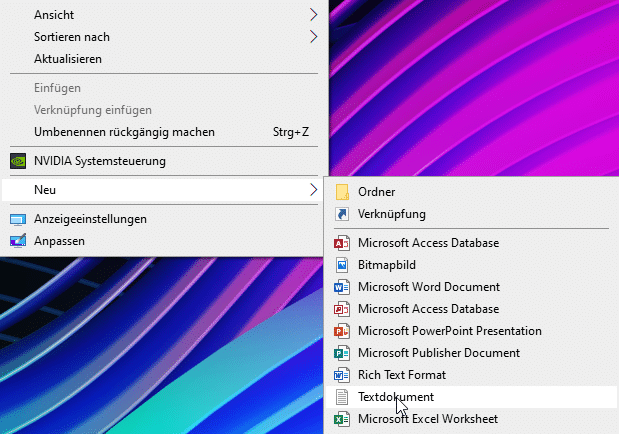Select Umbenennen rückgängig machen

pyautogui.click(x=124, y=132)
